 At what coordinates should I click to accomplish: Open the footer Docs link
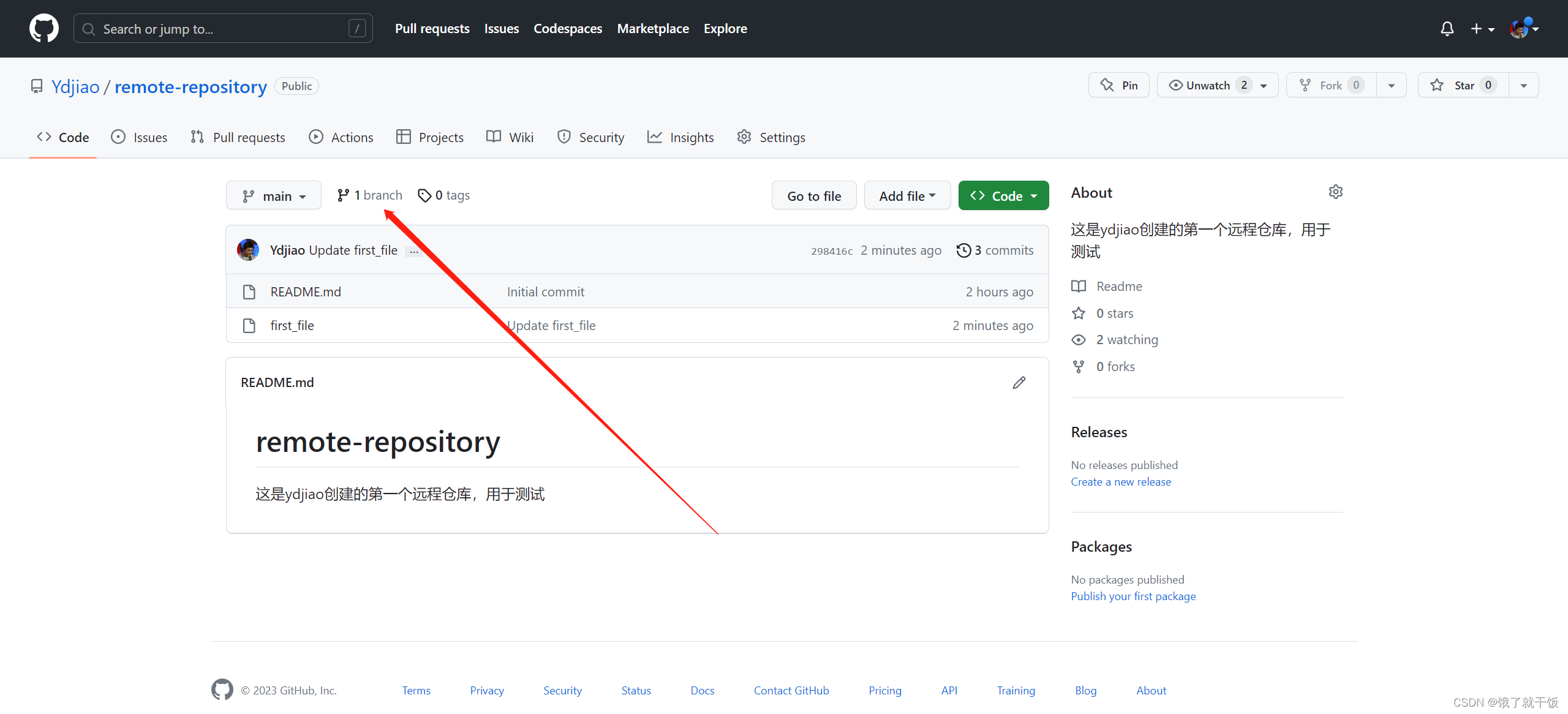702,691
